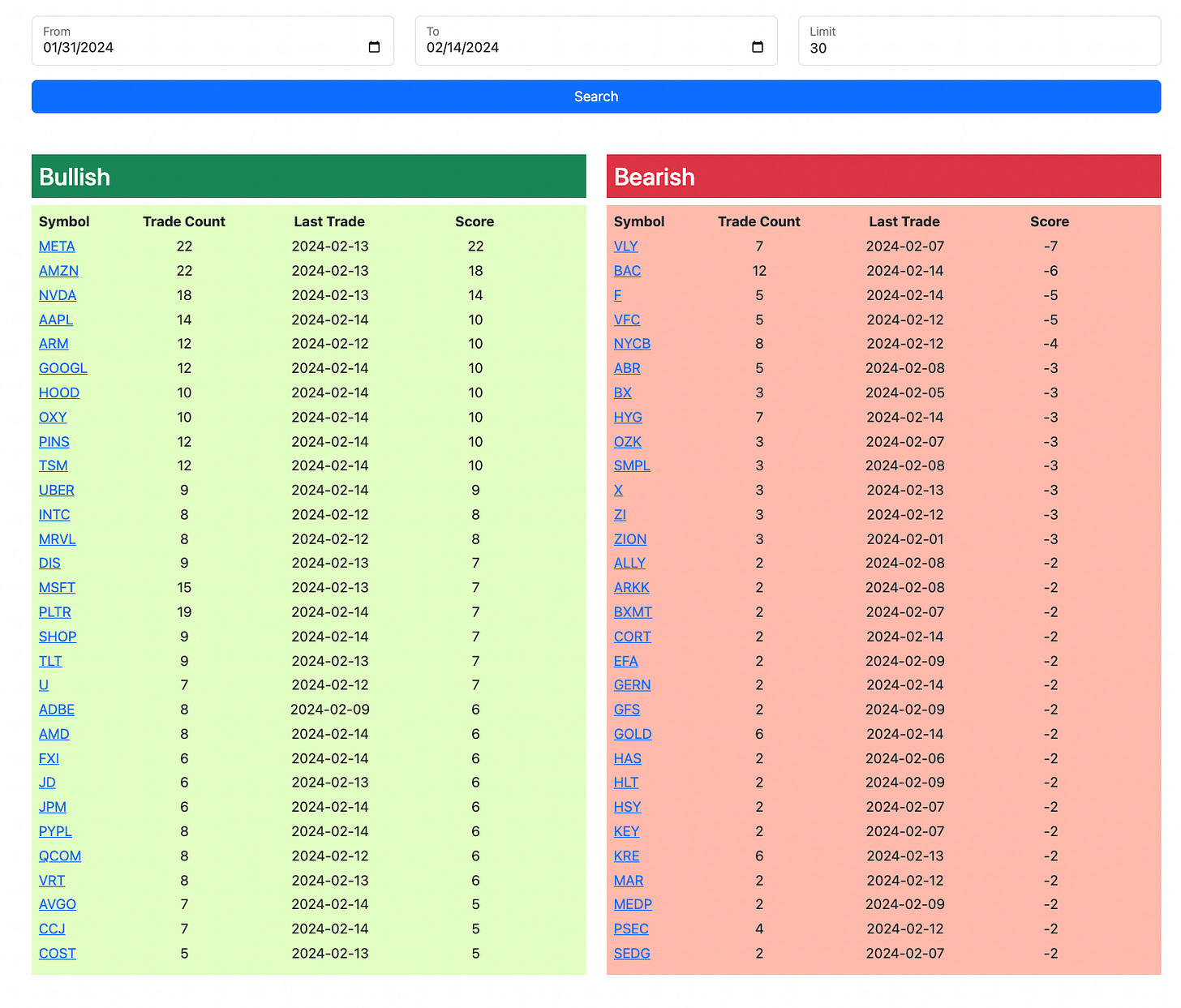
Task: Open the AVGO symbol link
Action: click(x=58, y=904)
